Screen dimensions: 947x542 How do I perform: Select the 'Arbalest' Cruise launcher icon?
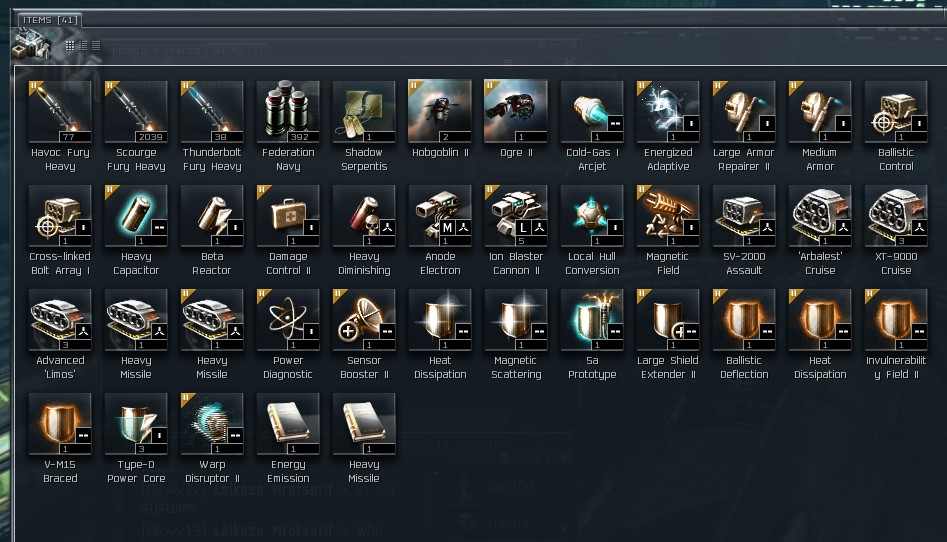(x=820, y=216)
